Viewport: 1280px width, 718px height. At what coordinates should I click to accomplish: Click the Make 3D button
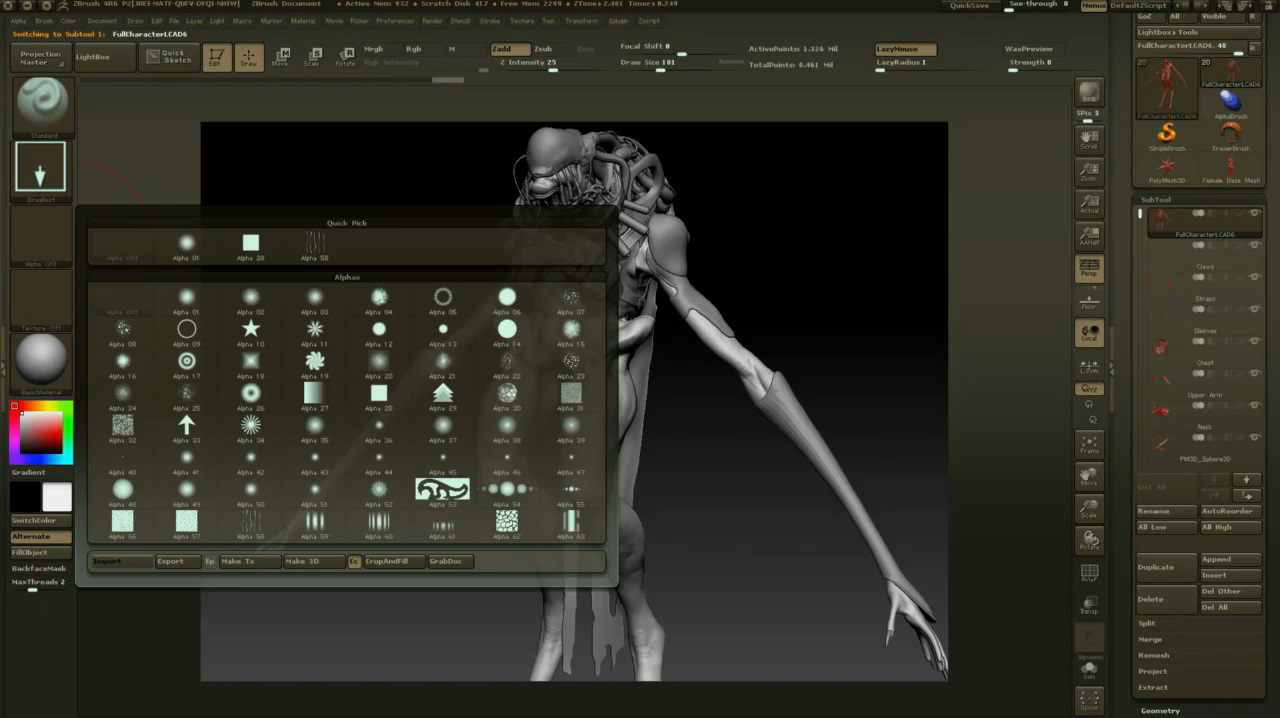click(314, 562)
